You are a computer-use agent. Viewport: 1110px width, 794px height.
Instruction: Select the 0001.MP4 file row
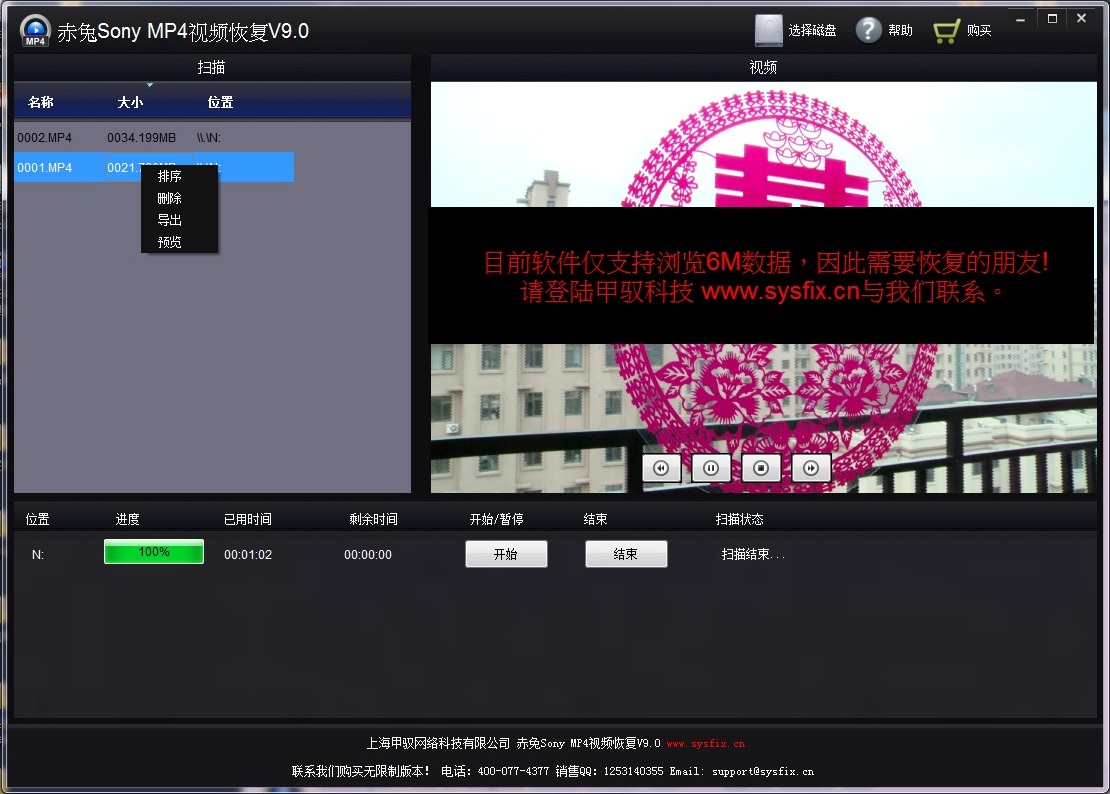[154, 167]
